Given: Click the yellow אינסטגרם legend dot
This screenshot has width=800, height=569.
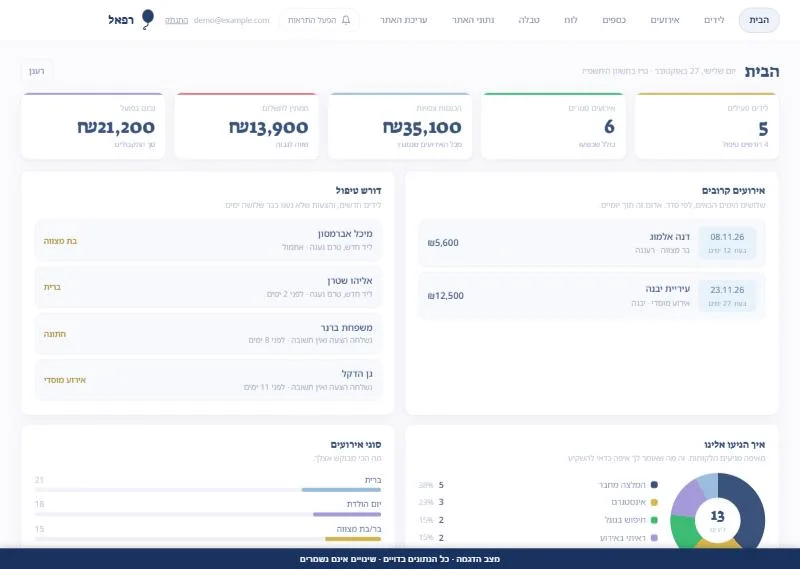Looking at the screenshot, I should coord(654,502).
